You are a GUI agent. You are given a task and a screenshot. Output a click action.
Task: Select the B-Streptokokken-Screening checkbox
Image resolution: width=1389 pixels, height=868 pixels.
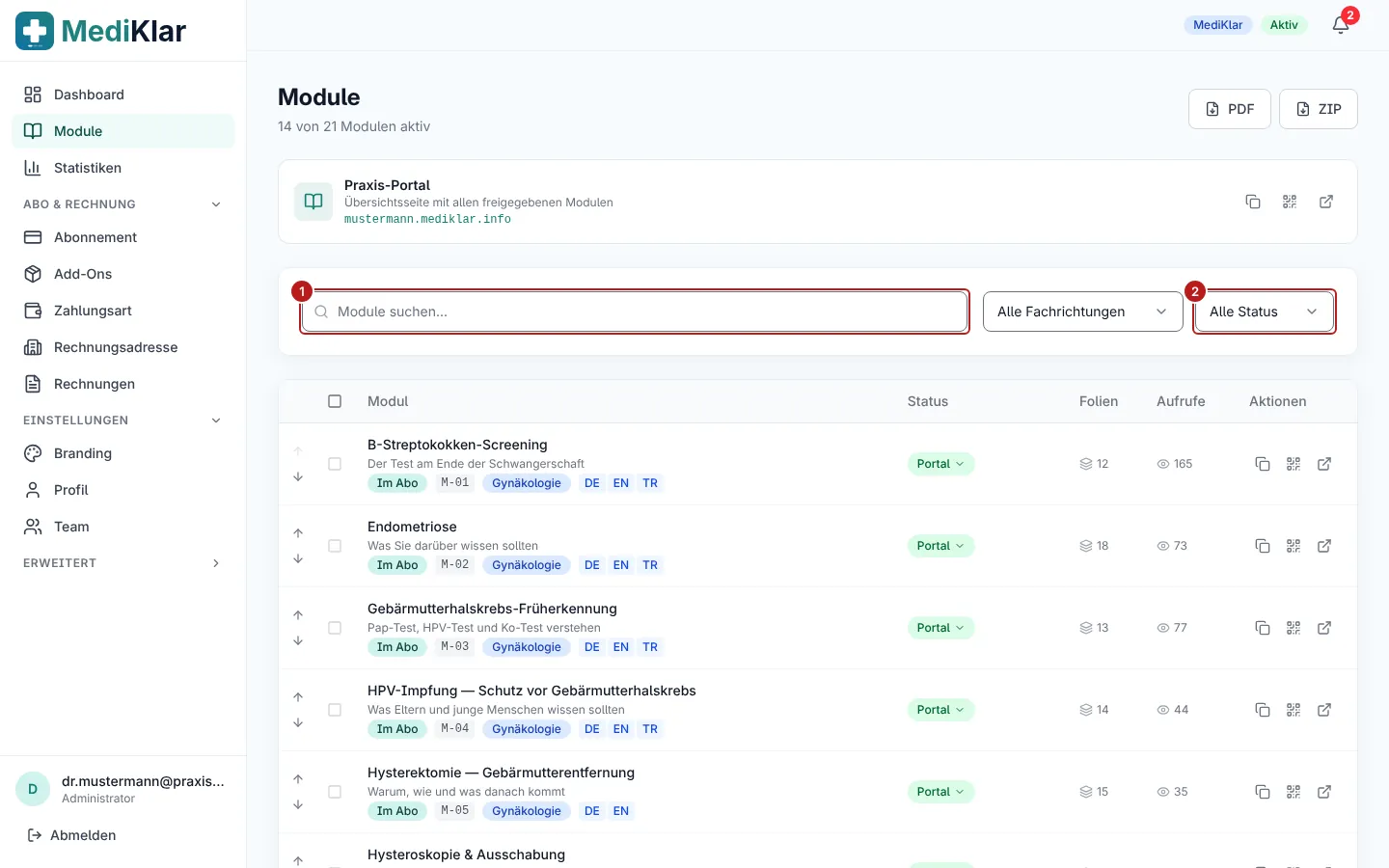coord(335,464)
